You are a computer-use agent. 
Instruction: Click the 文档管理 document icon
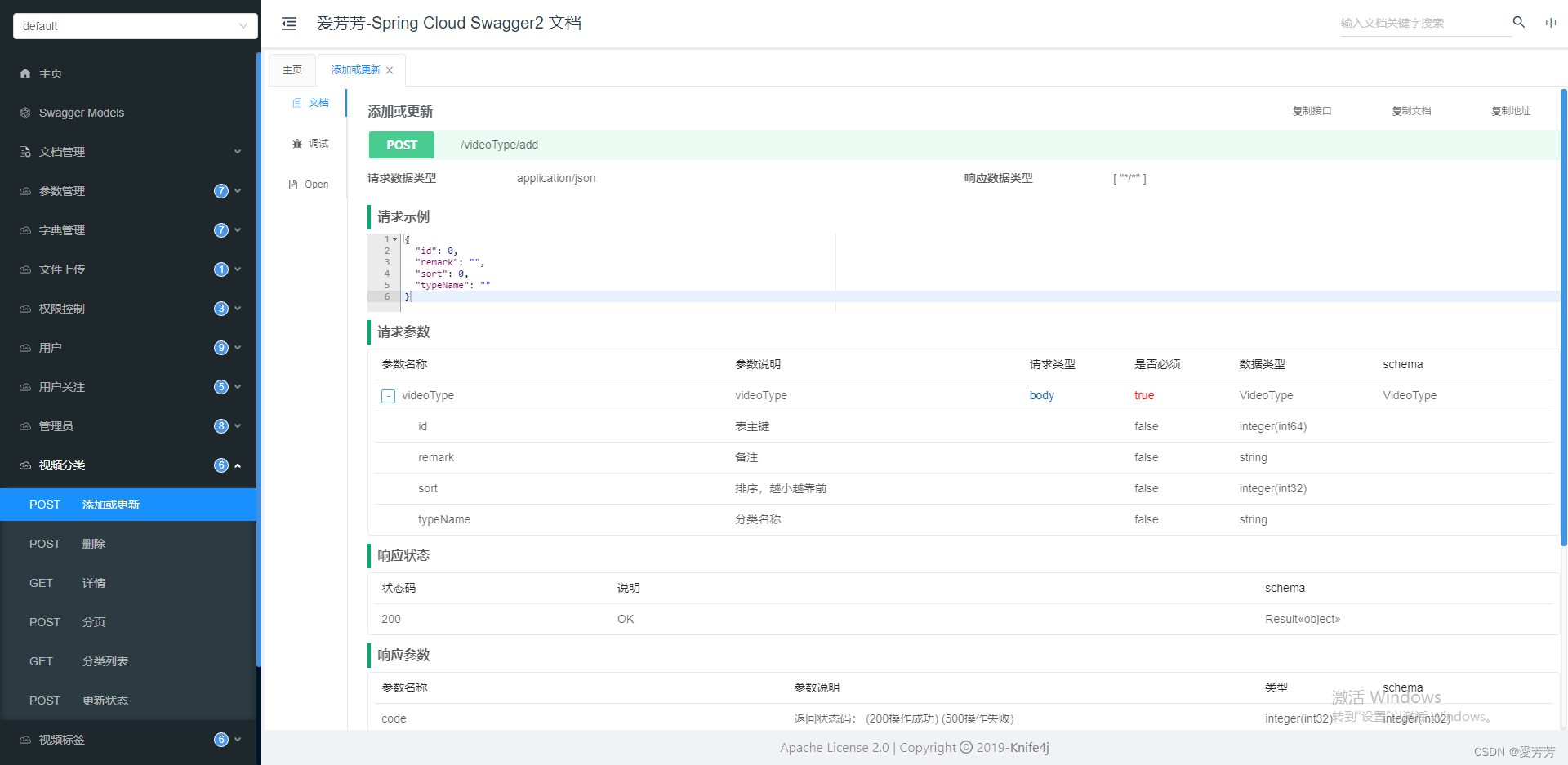pyautogui.click(x=25, y=152)
